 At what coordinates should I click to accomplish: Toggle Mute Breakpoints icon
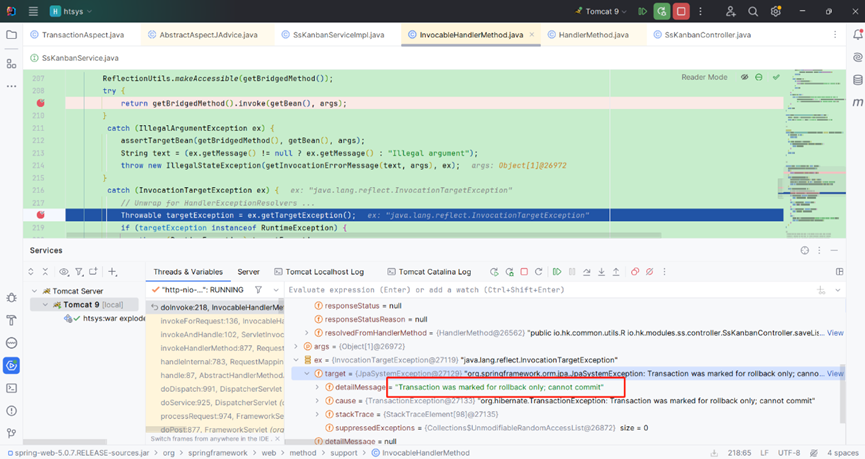(x=649, y=271)
